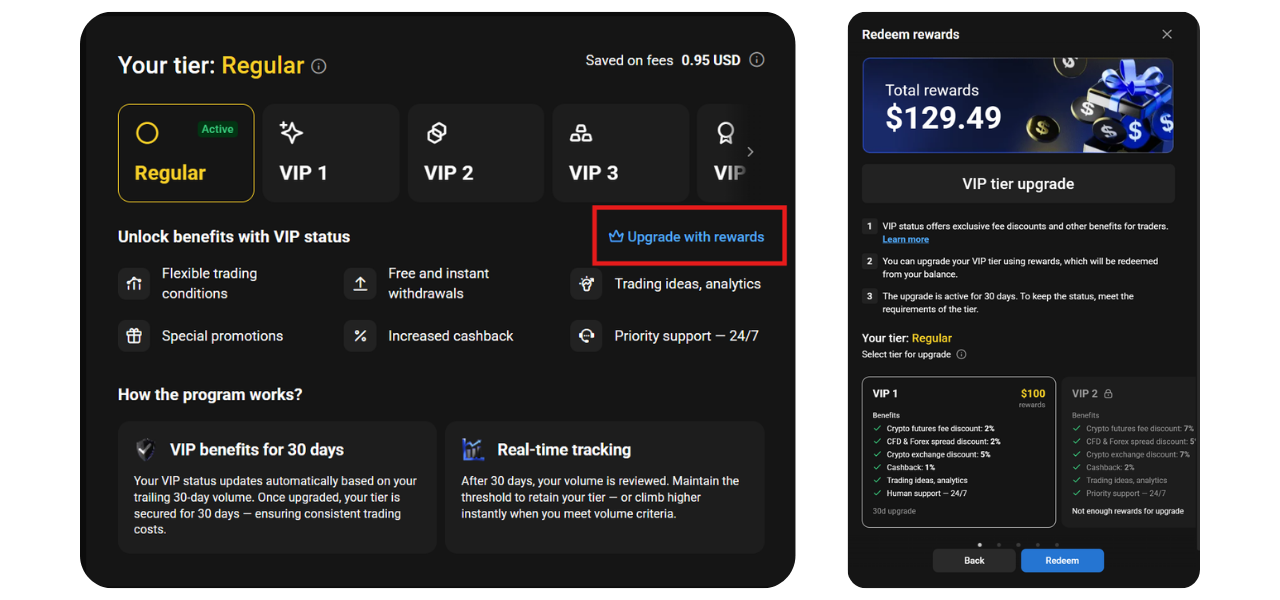Click 'Not enough rewards for upgrade' text
Screen dimensions: 1280x600
[x=1128, y=511]
